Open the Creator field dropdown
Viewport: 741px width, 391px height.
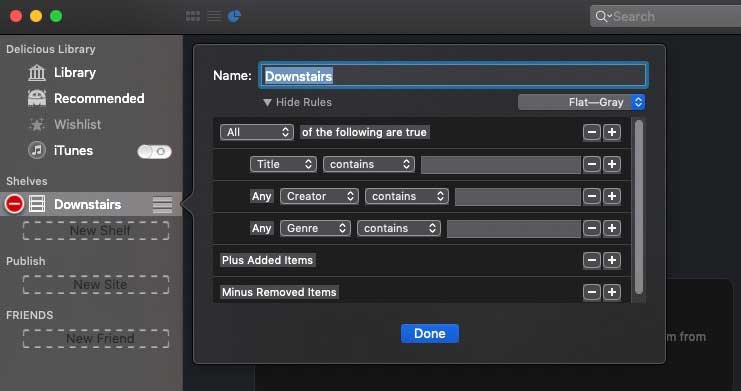319,196
